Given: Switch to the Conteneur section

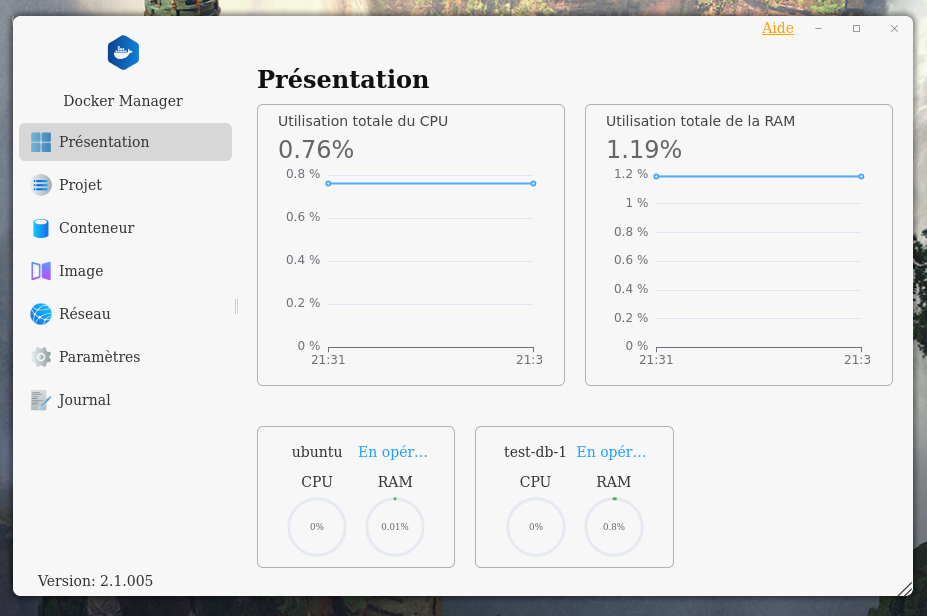Looking at the screenshot, I should (x=96, y=228).
